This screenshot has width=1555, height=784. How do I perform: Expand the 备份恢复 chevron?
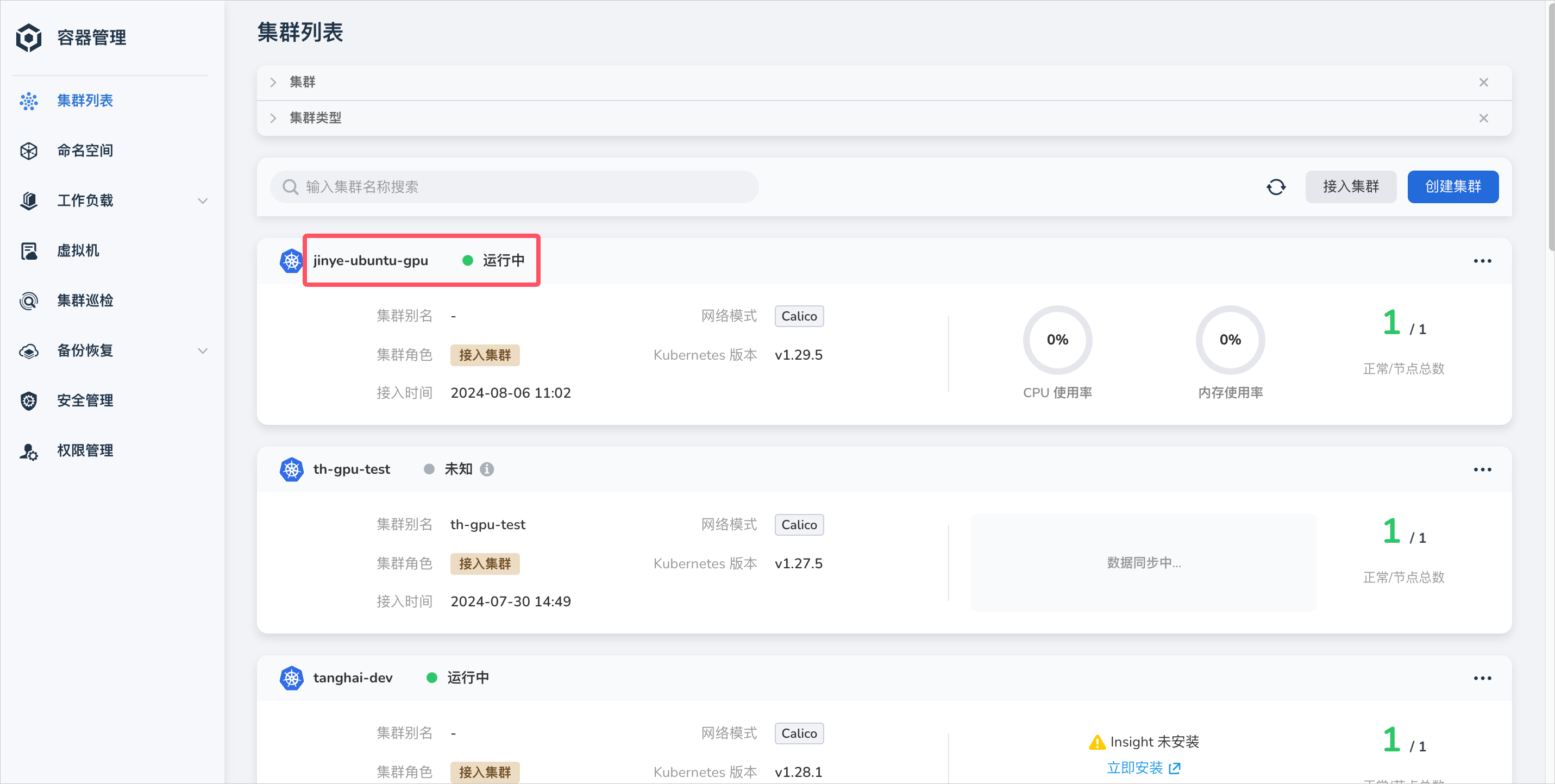203,350
